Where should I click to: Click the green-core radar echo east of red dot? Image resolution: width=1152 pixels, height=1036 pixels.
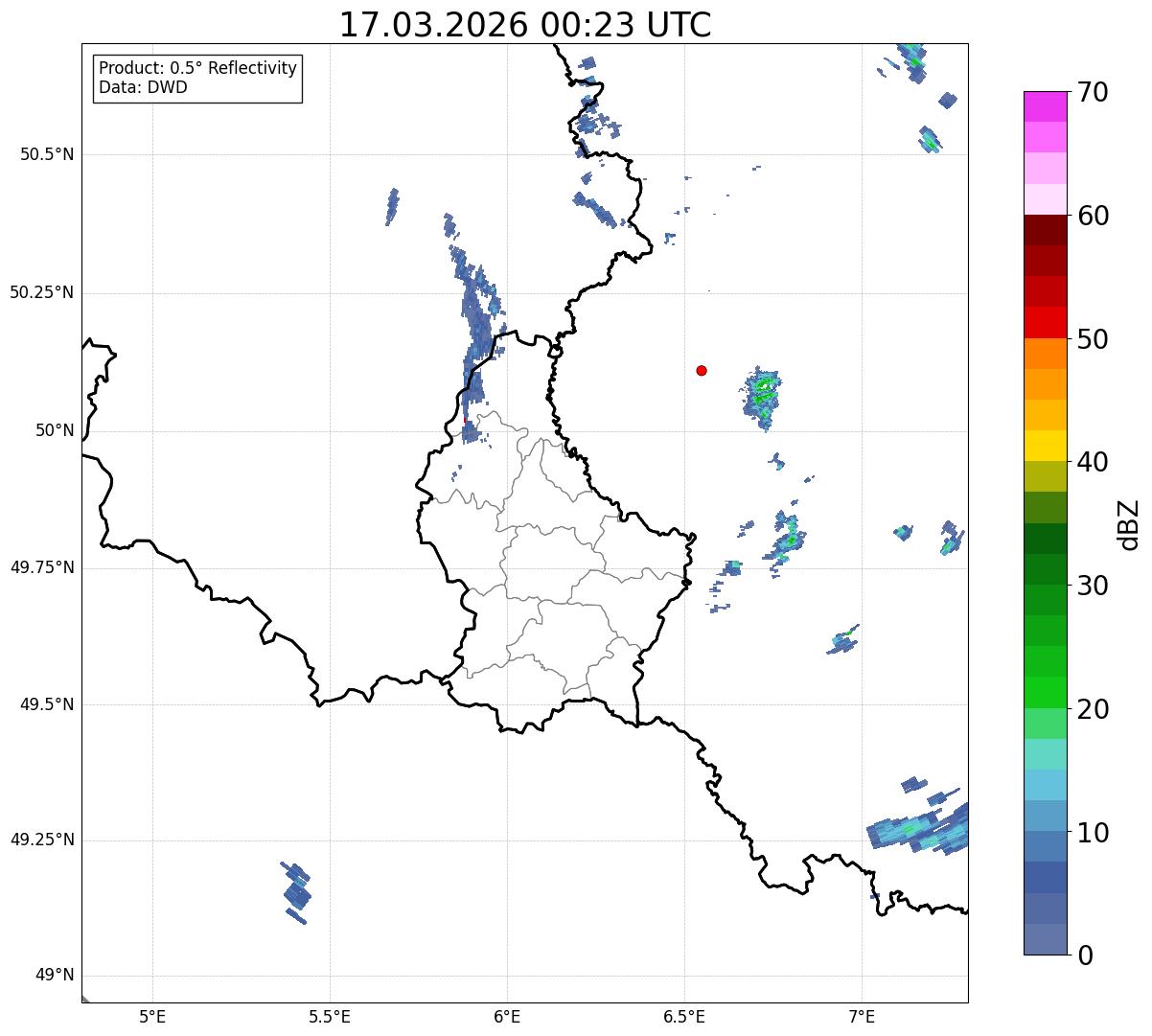[x=763, y=396]
